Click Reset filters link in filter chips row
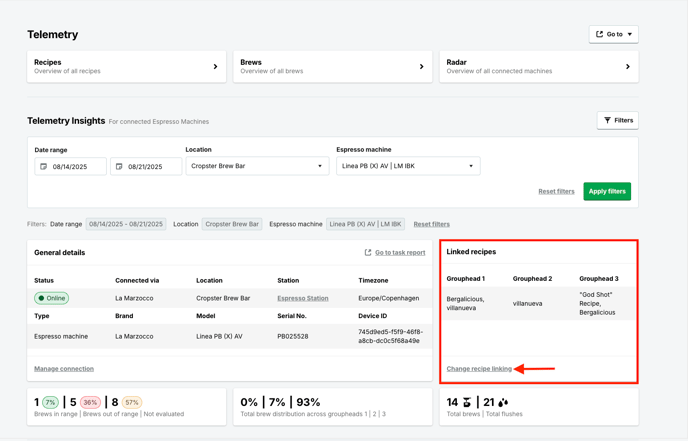Viewport: 688px width, 441px height. (431, 224)
